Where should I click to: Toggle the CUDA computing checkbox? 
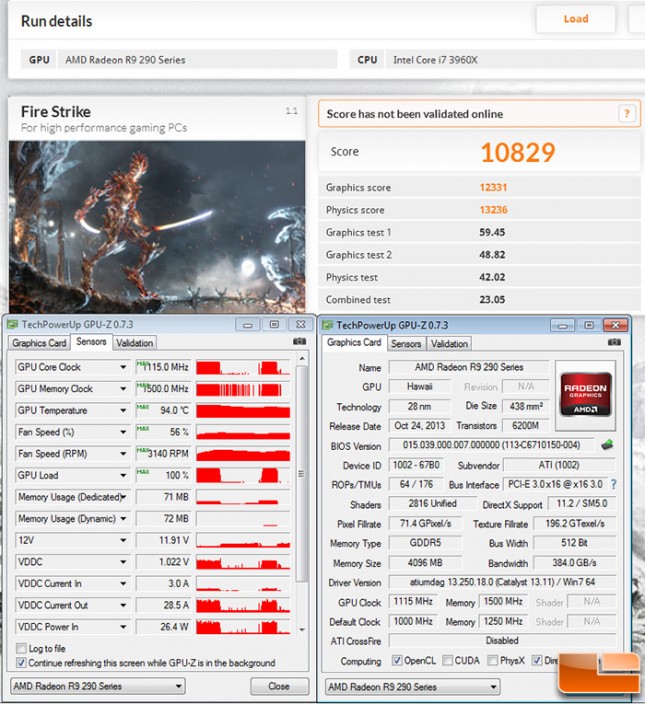[x=448, y=660]
